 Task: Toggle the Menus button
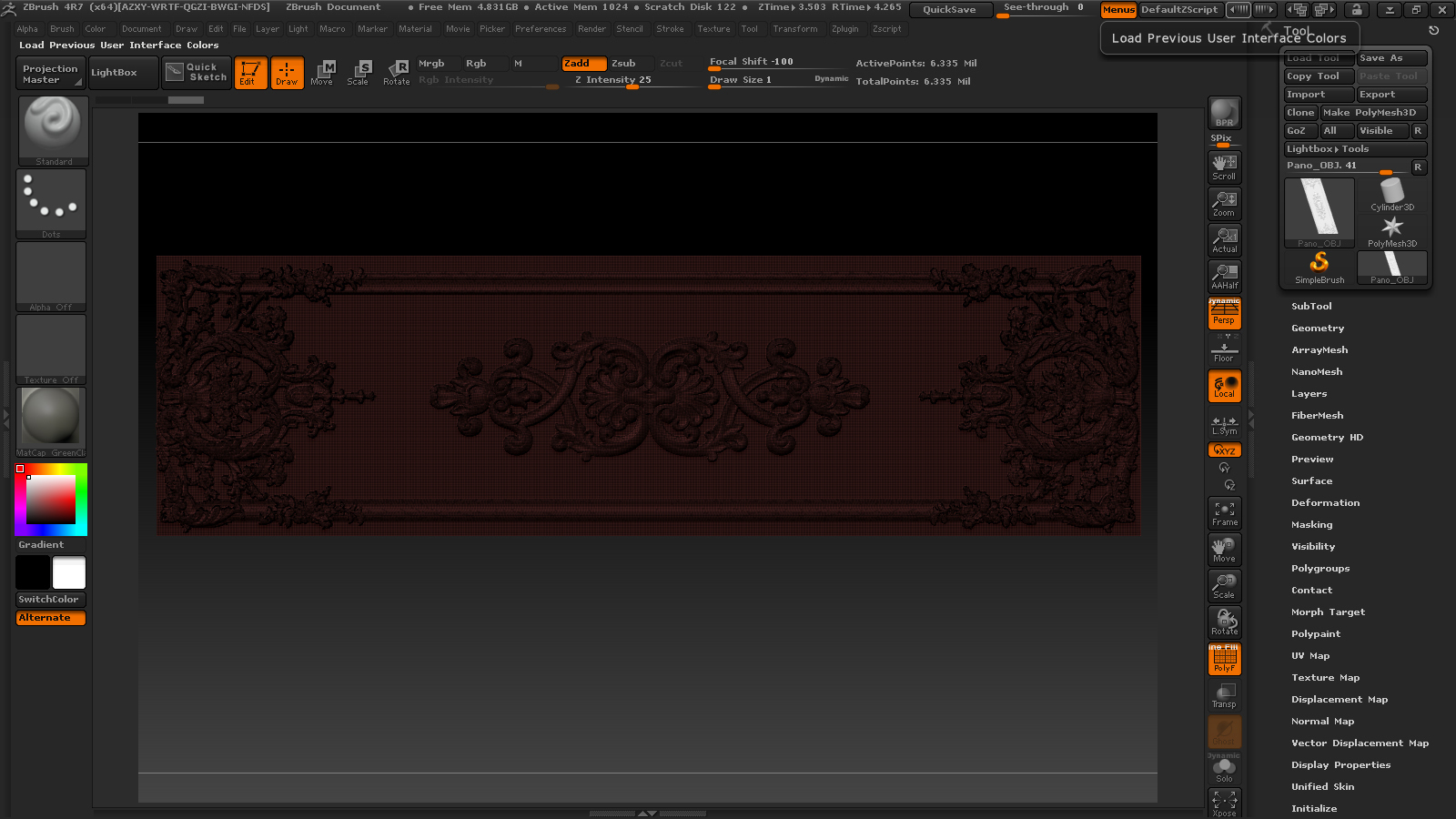coord(1118,10)
